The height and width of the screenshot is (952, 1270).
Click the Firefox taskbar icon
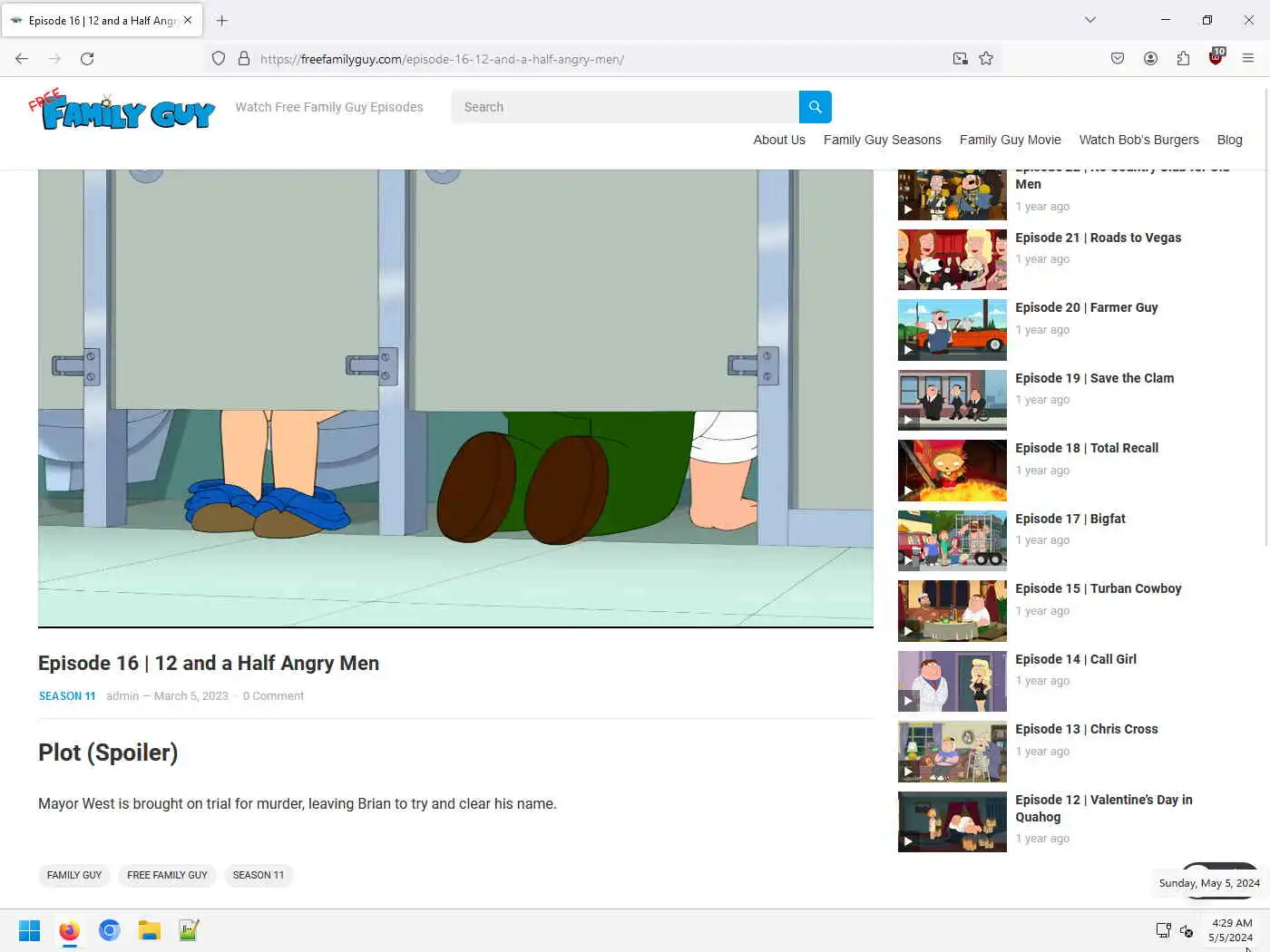tap(69, 930)
